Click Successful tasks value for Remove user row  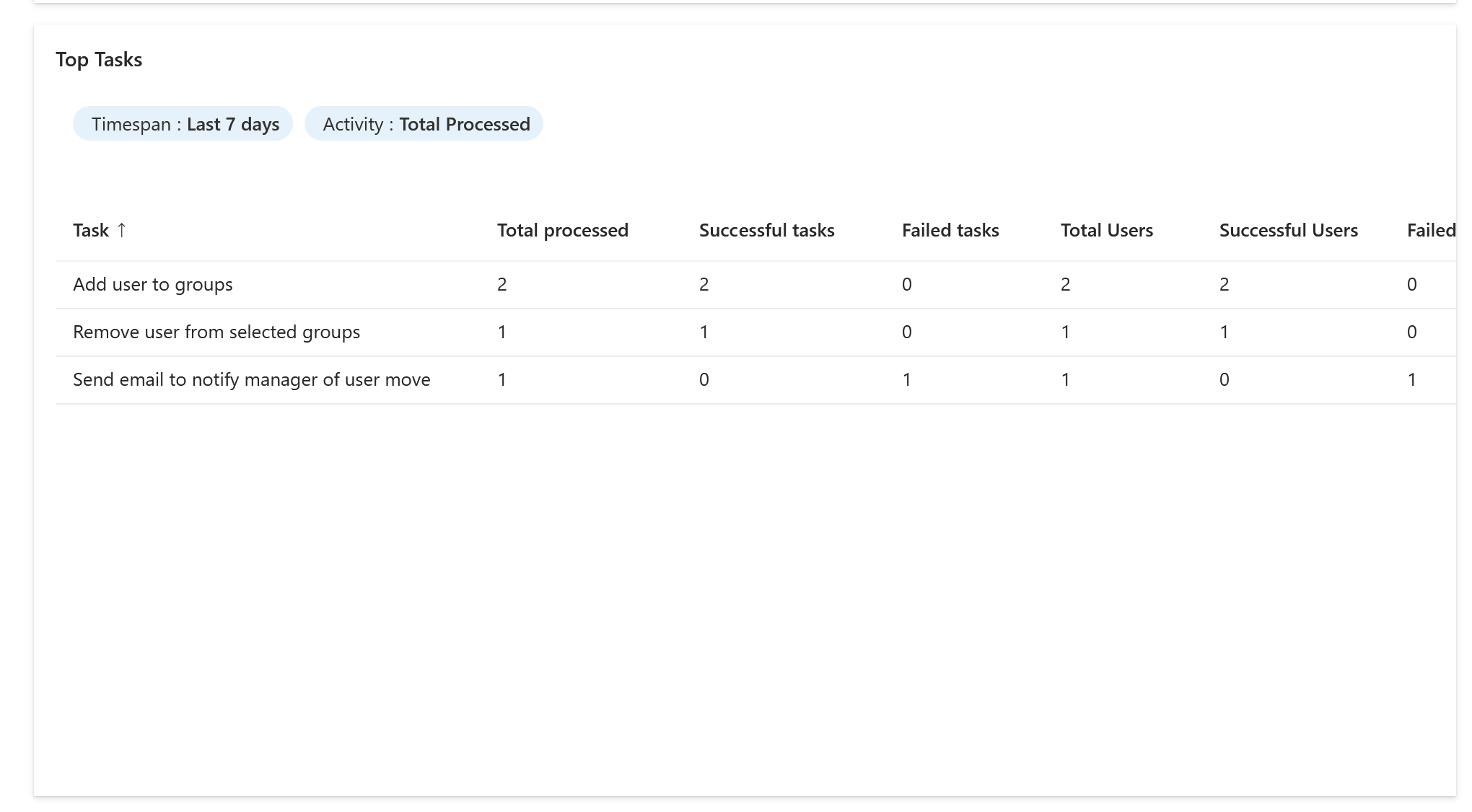pos(704,332)
